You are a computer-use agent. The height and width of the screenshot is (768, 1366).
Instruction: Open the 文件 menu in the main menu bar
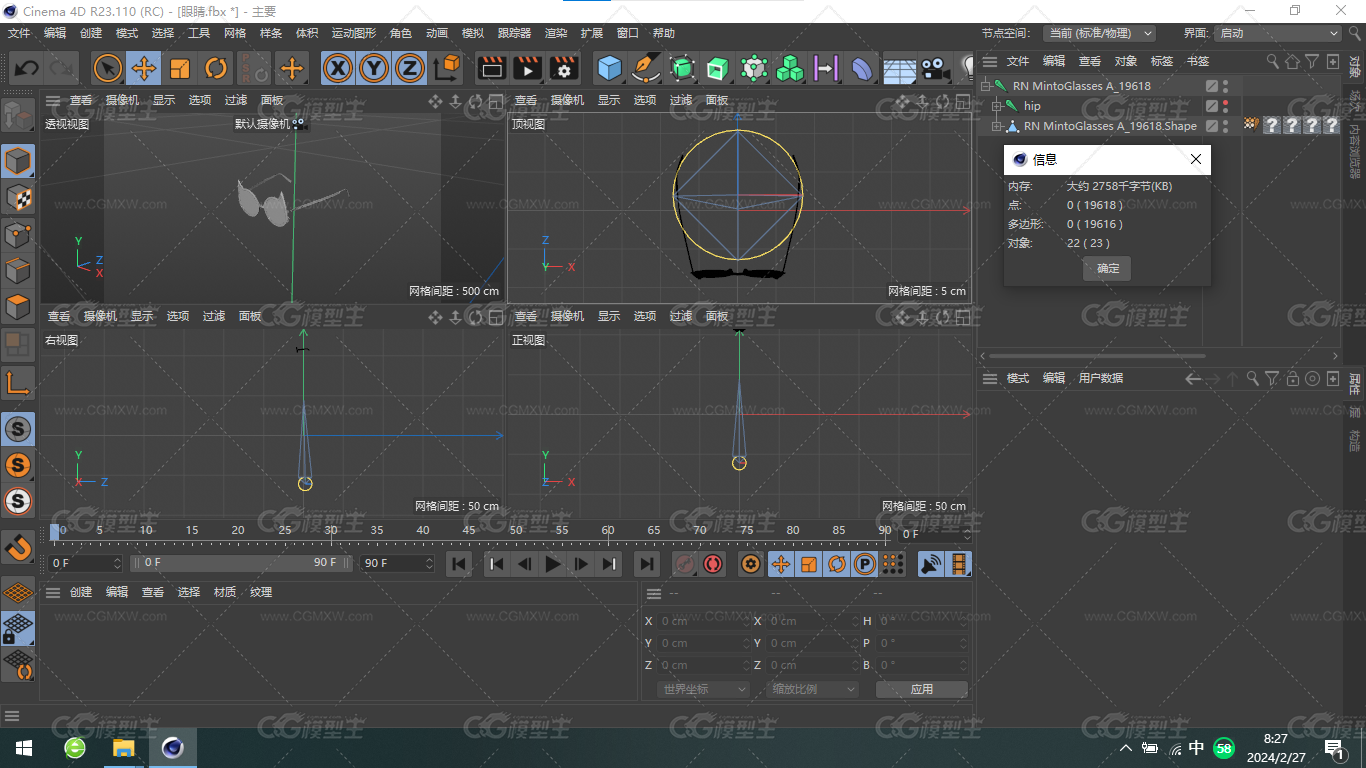(19, 33)
